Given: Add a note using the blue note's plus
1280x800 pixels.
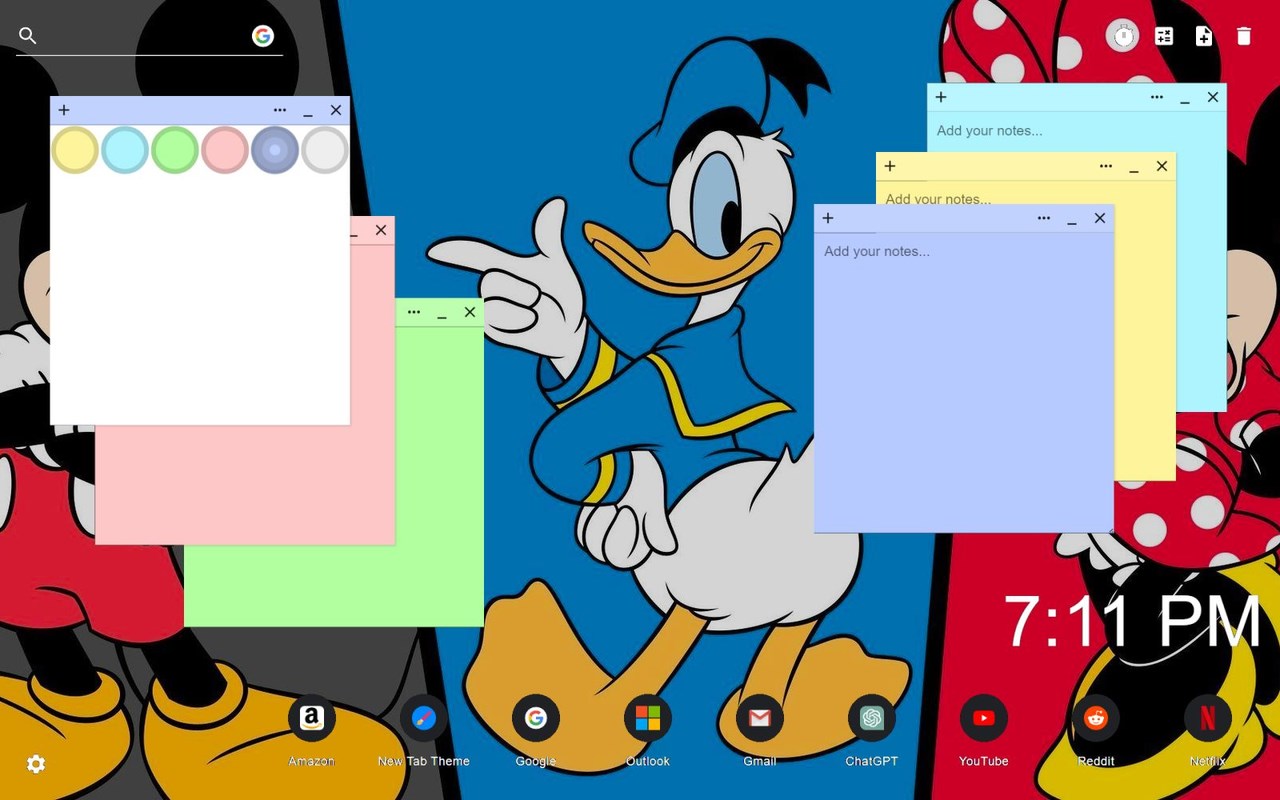Looking at the screenshot, I should [828, 218].
